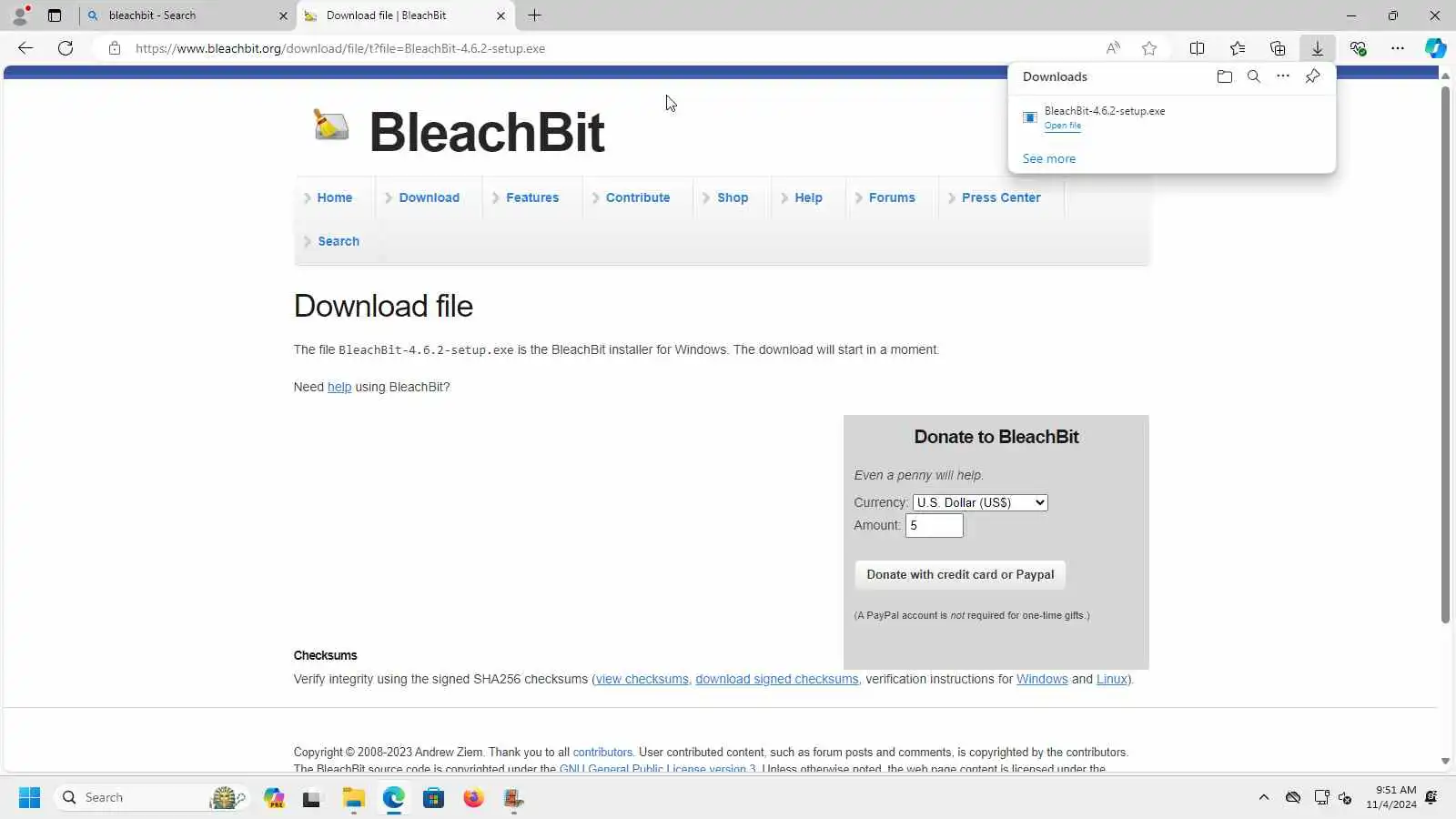The width and height of the screenshot is (1456, 819).
Task: Search downloads with magnifier icon
Action: [1253, 76]
